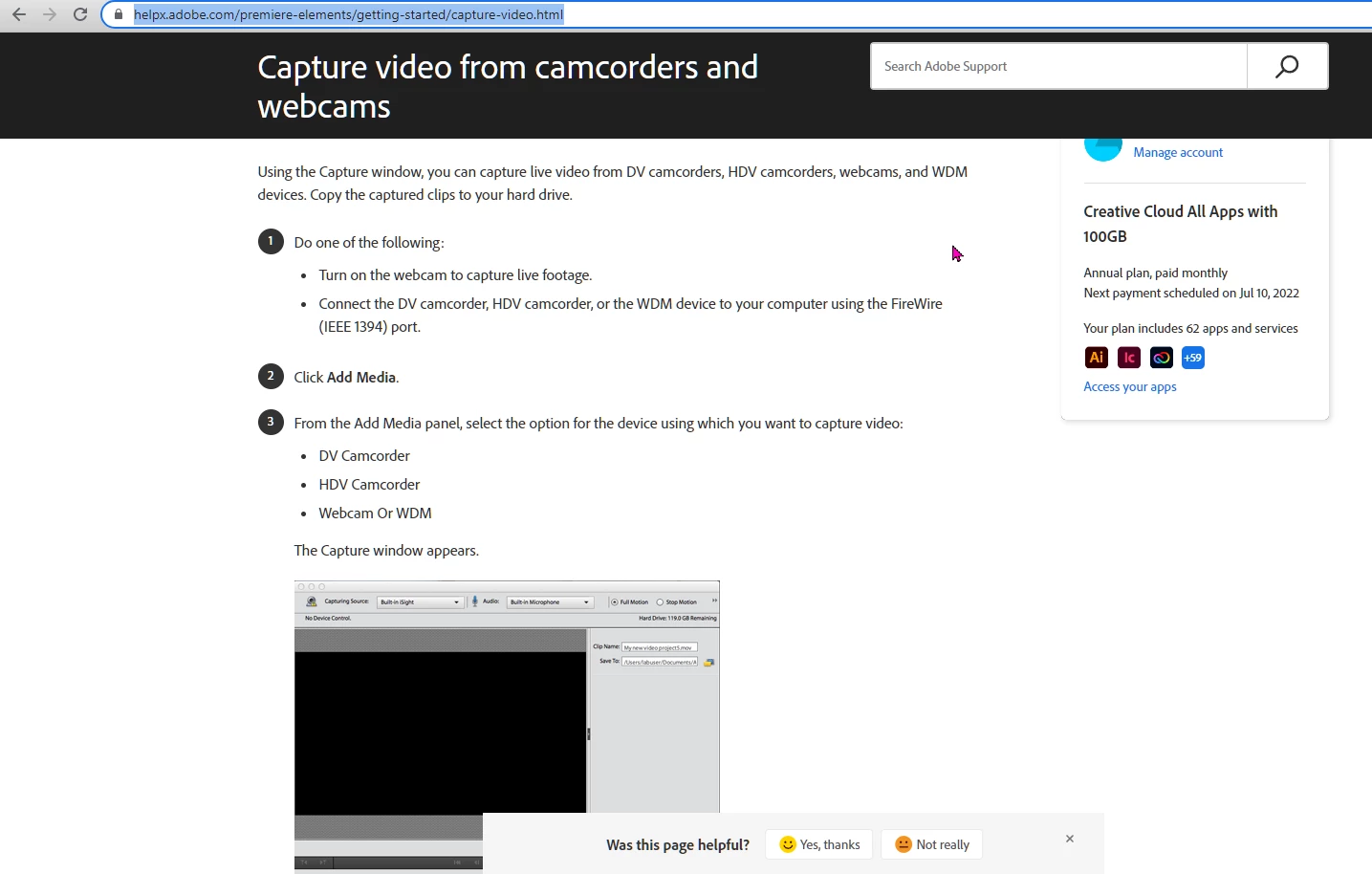Open the Manage account link
Image resolution: width=1372 pixels, height=874 pixels.
1178,152
